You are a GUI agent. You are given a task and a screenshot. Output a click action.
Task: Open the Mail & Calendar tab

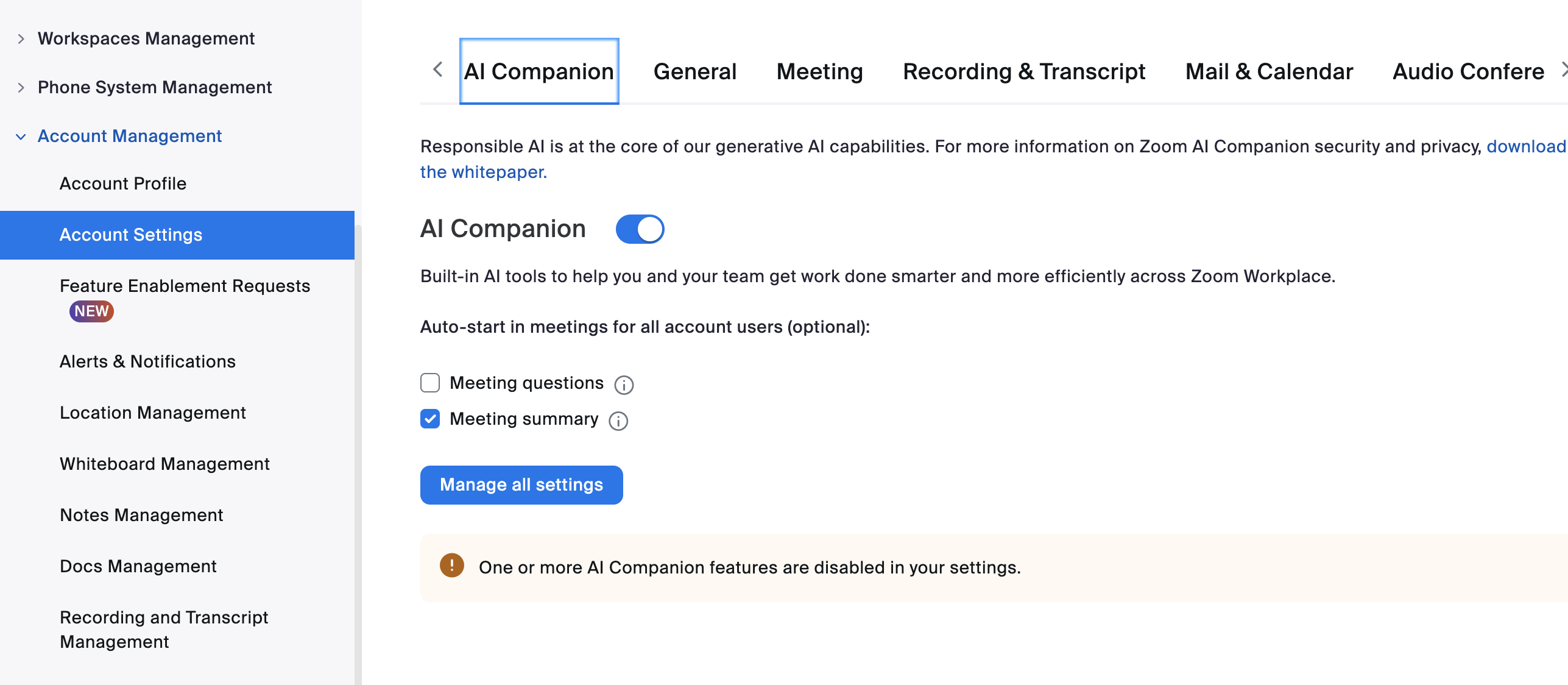tap(1269, 72)
